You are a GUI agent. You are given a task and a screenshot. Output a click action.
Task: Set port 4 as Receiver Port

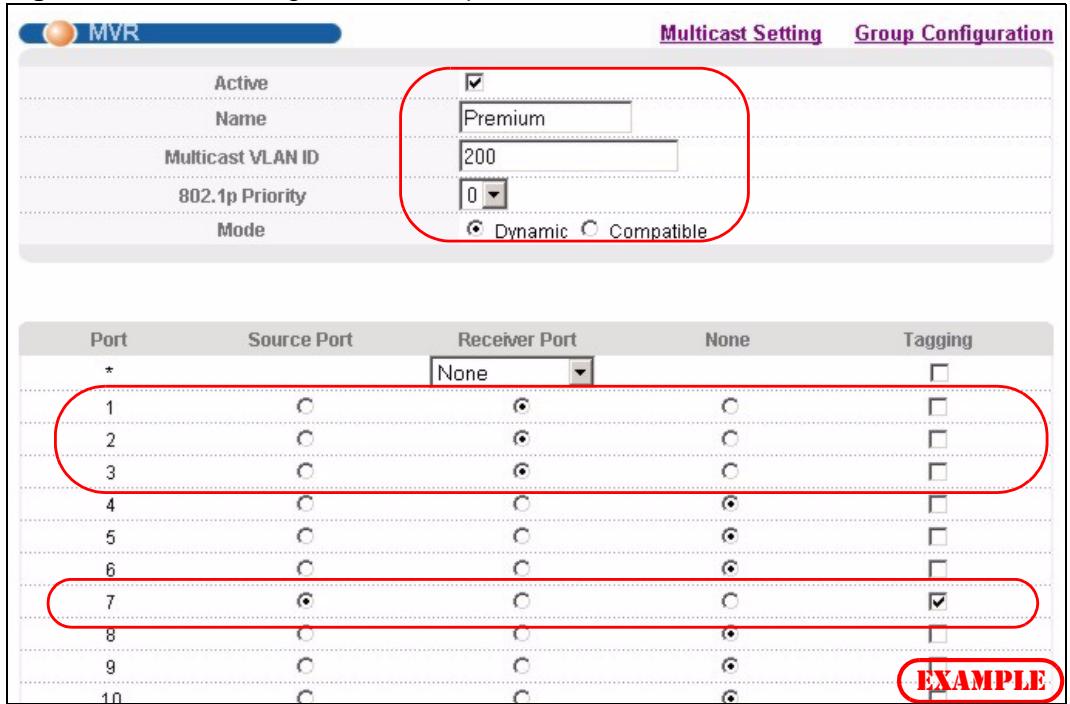522,503
